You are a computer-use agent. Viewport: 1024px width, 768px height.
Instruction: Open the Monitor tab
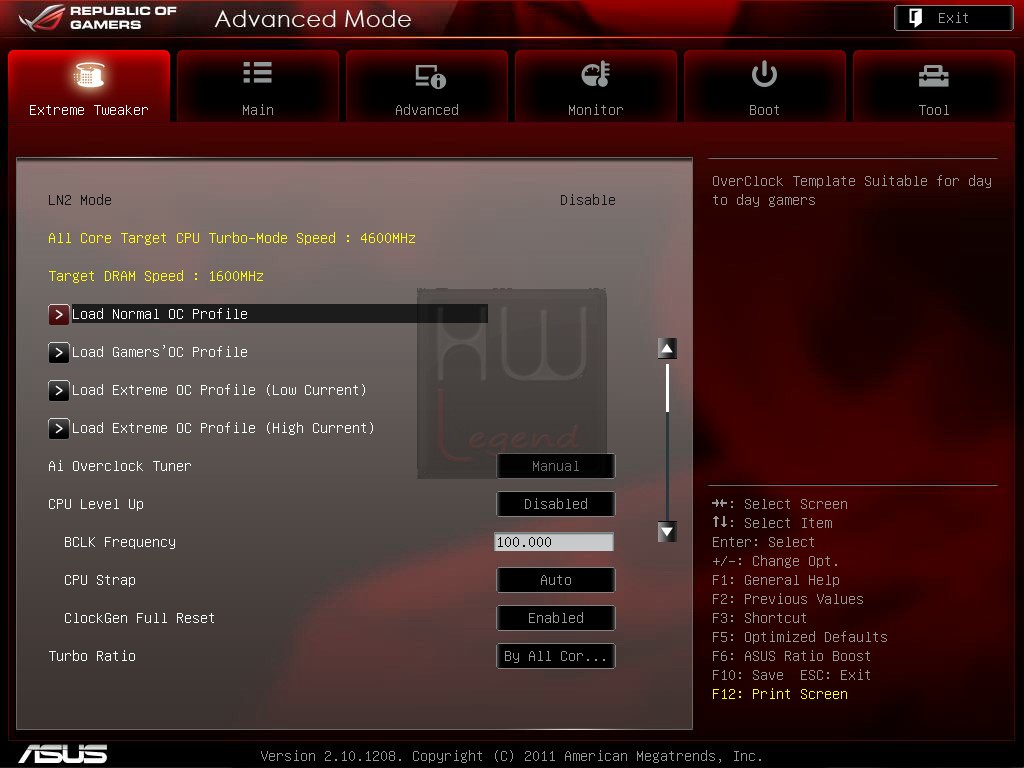[x=596, y=86]
